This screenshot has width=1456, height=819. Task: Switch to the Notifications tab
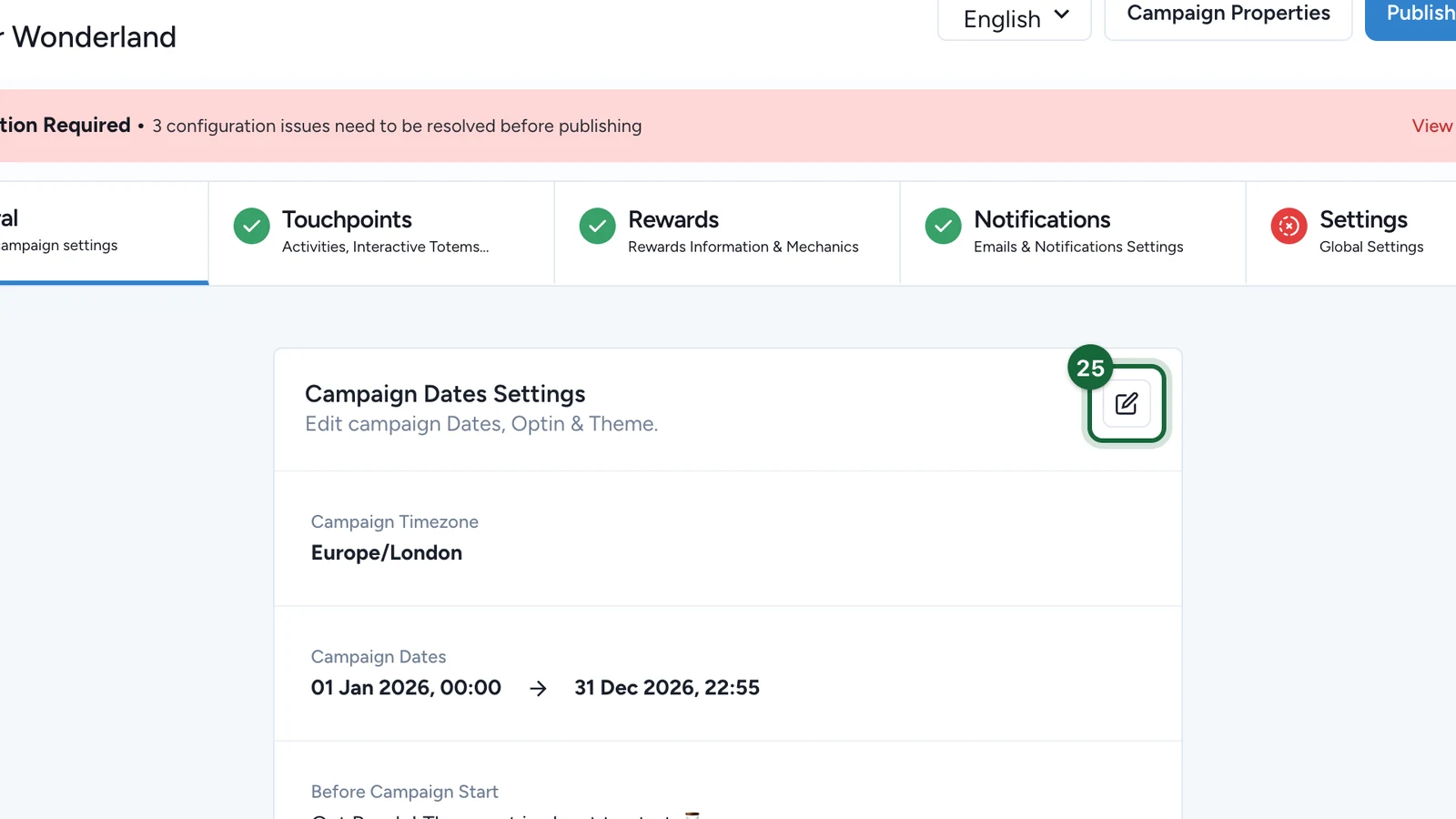click(1073, 233)
